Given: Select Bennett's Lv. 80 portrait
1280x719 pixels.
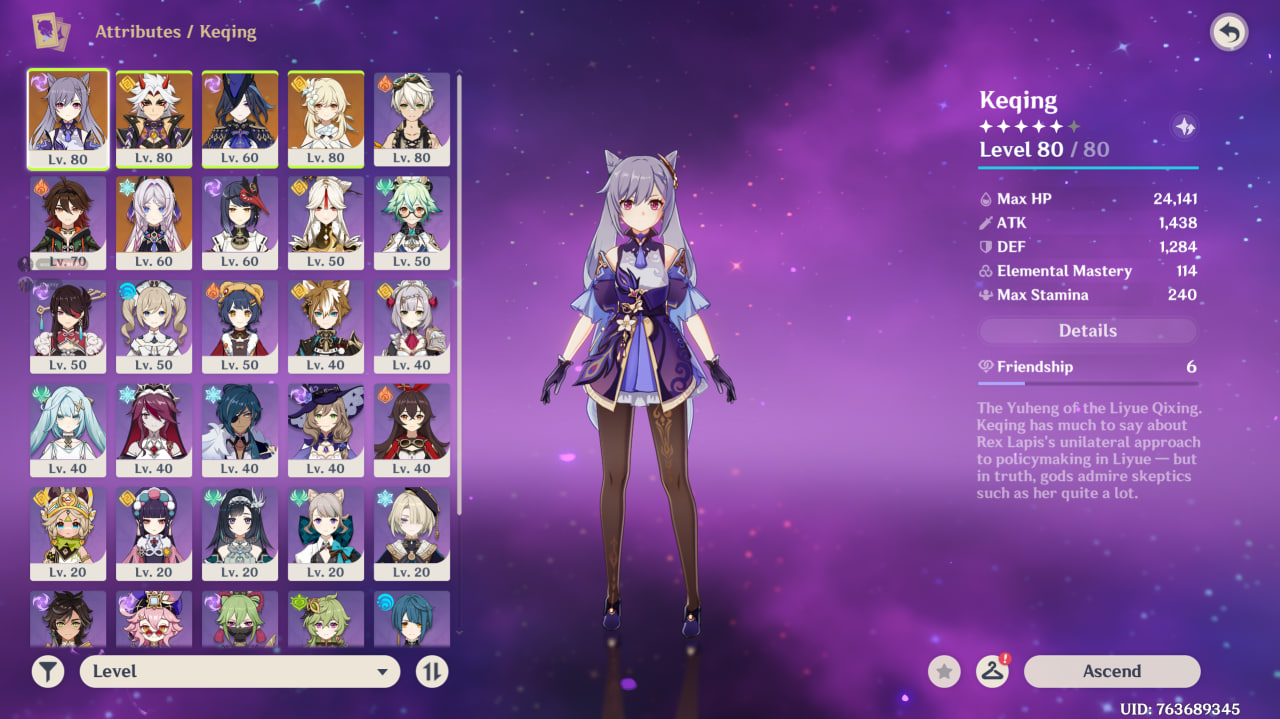Looking at the screenshot, I should (x=412, y=118).
